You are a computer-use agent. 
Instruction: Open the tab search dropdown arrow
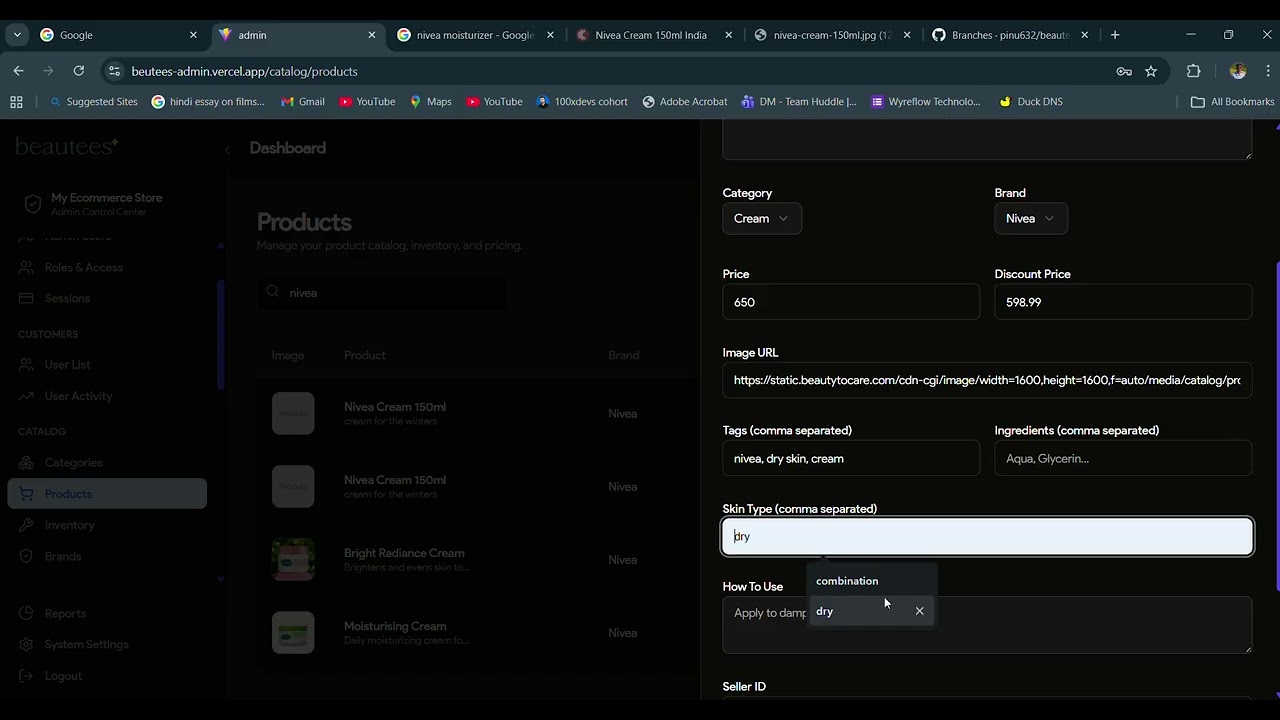coord(17,35)
